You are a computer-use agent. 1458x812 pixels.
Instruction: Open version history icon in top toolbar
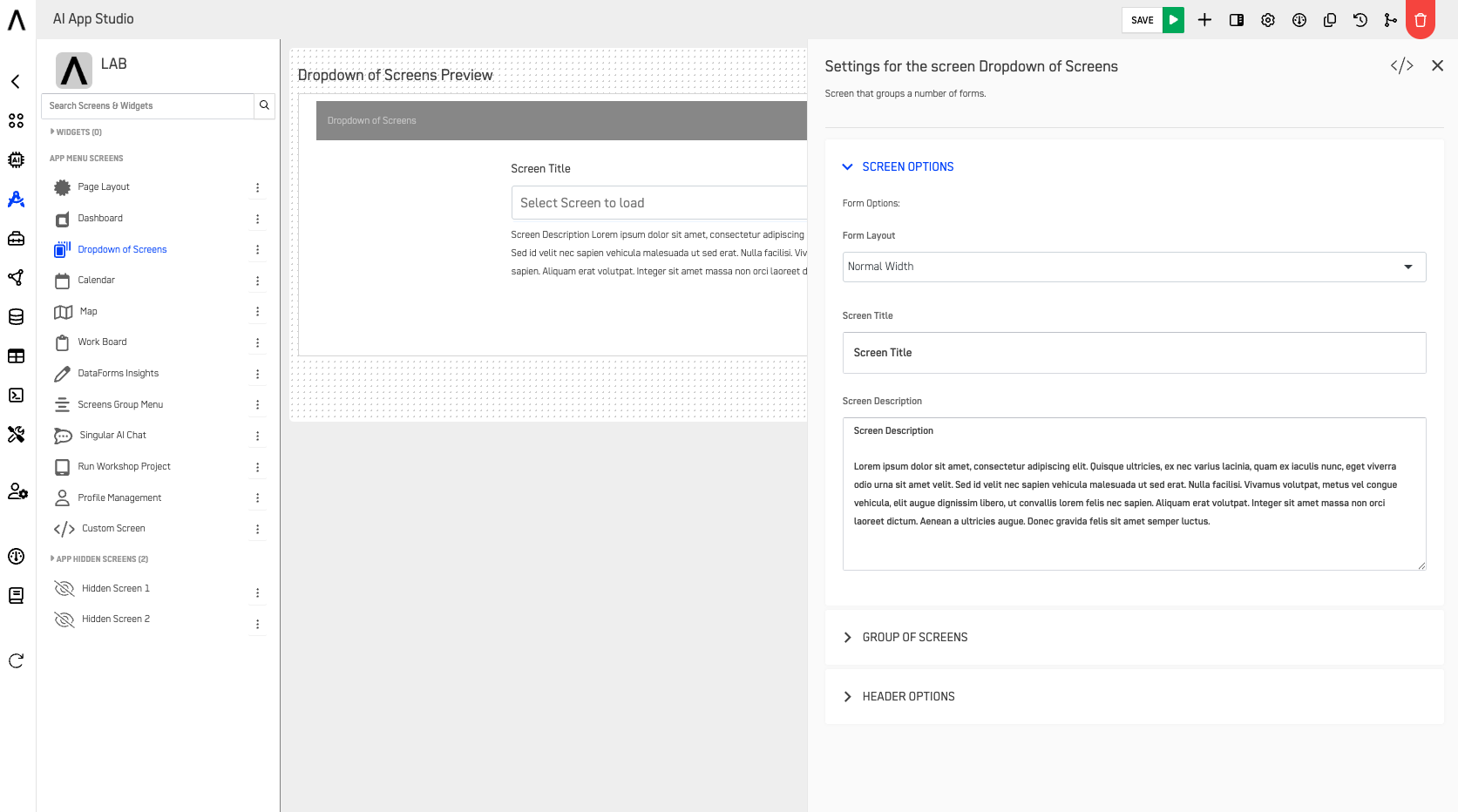tap(1360, 20)
